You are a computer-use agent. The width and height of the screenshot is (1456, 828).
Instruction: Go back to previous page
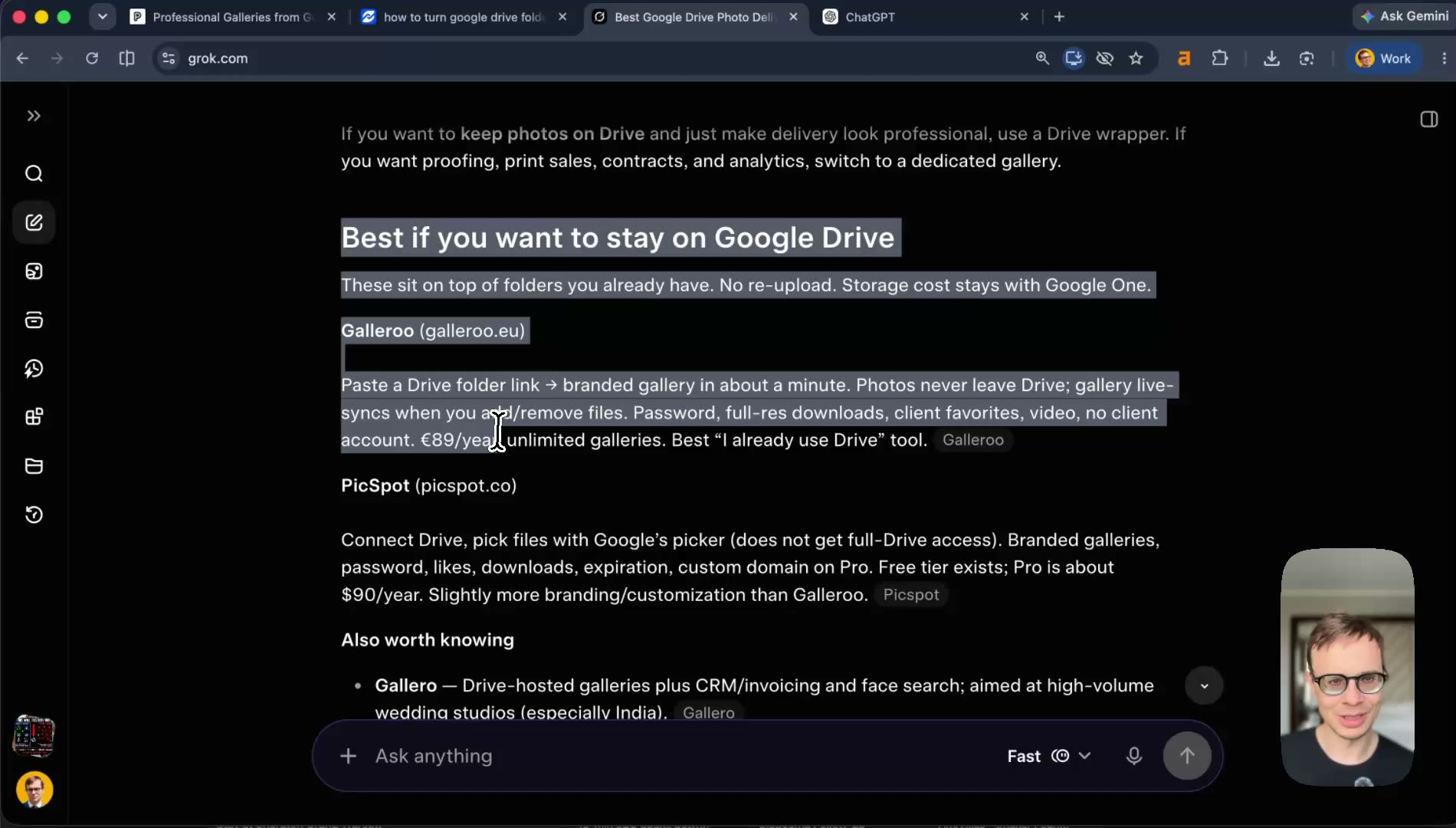pyautogui.click(x=22, y=58)
